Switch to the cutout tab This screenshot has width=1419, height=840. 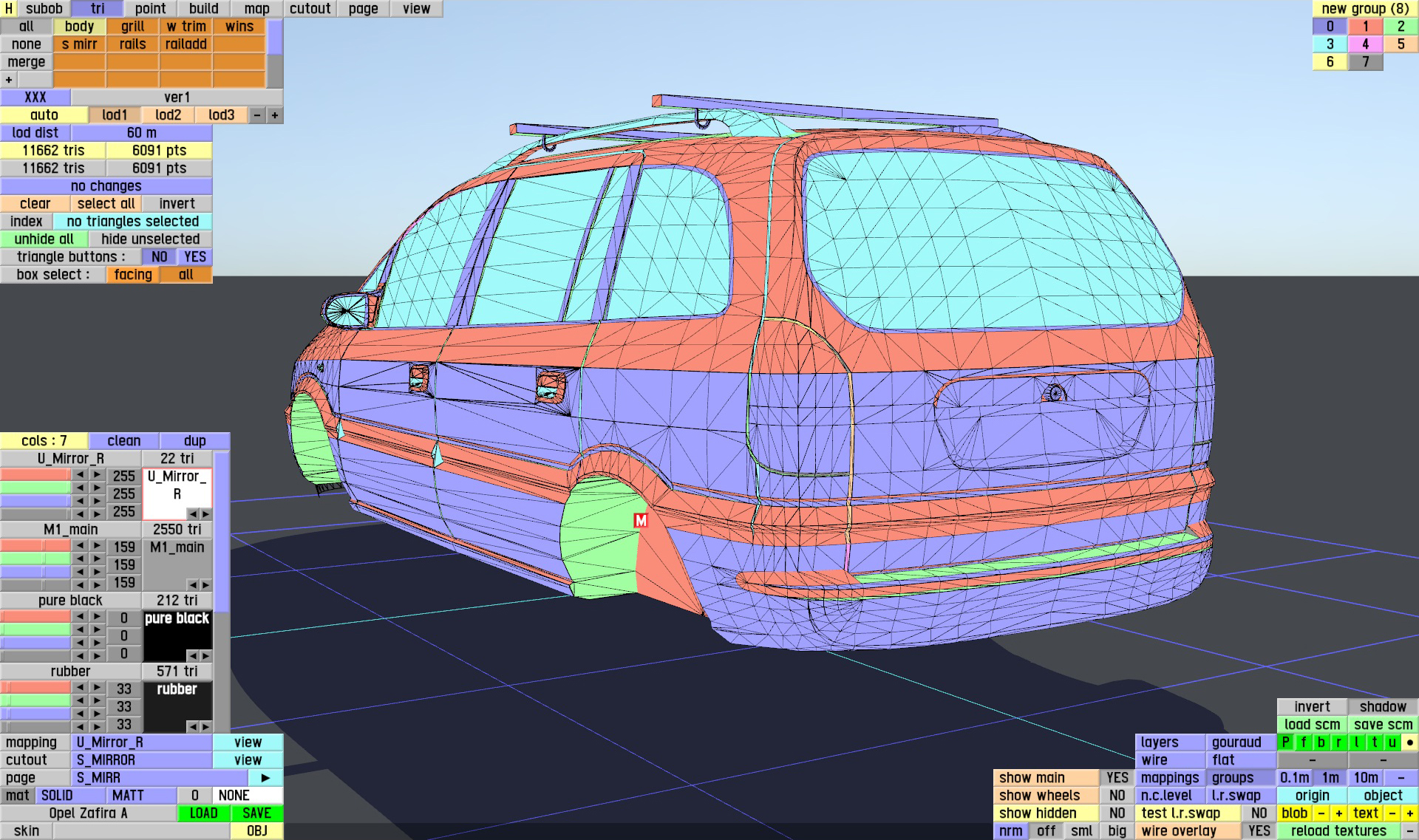(310, 9)
